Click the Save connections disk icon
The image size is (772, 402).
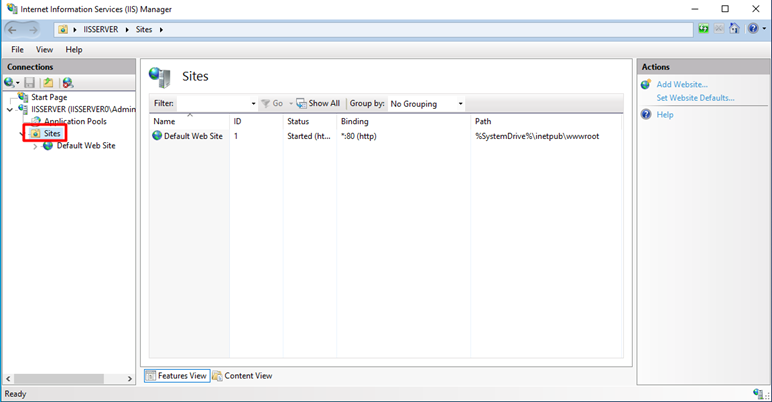(30, 82)
